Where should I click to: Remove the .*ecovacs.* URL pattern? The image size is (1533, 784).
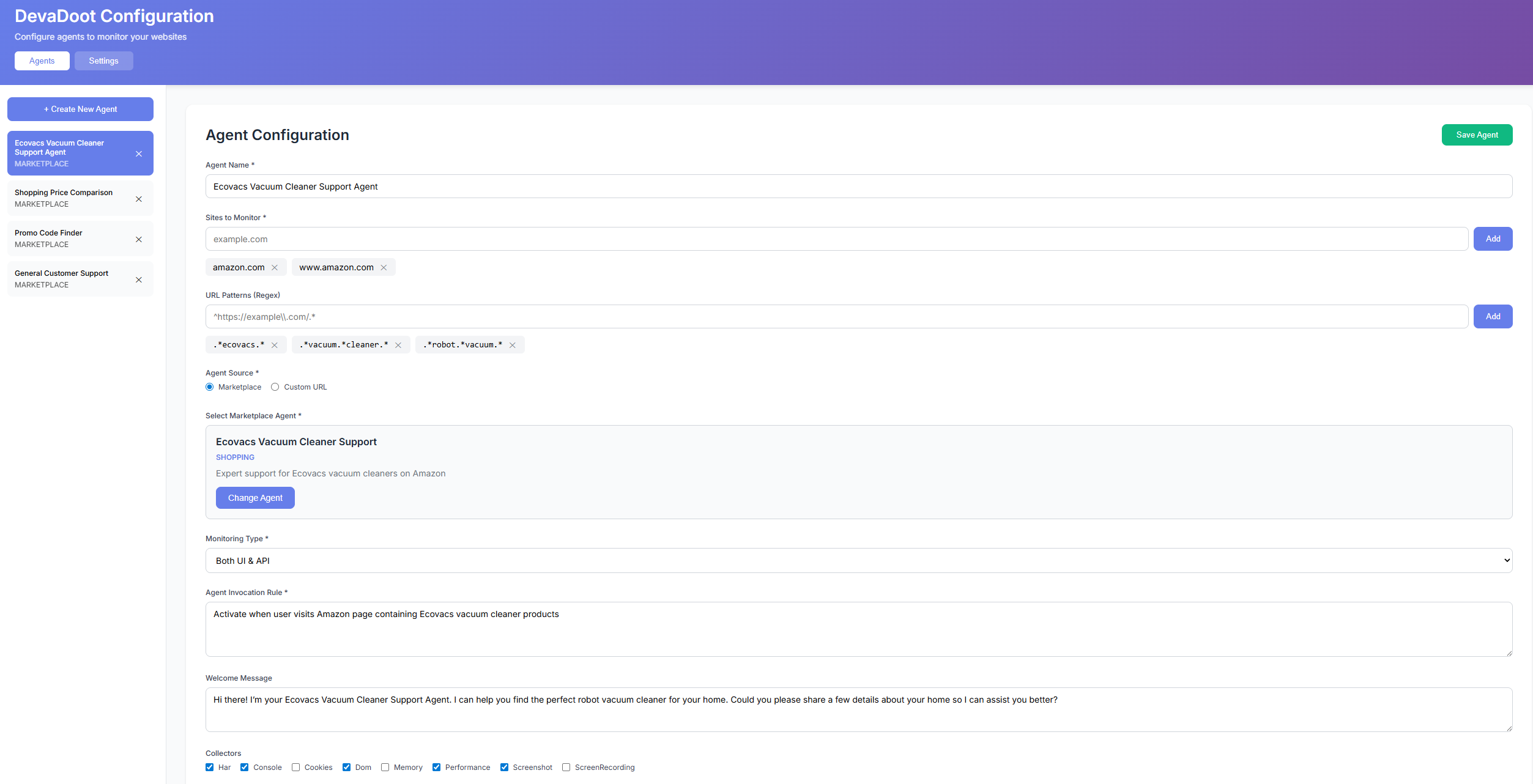275,345
